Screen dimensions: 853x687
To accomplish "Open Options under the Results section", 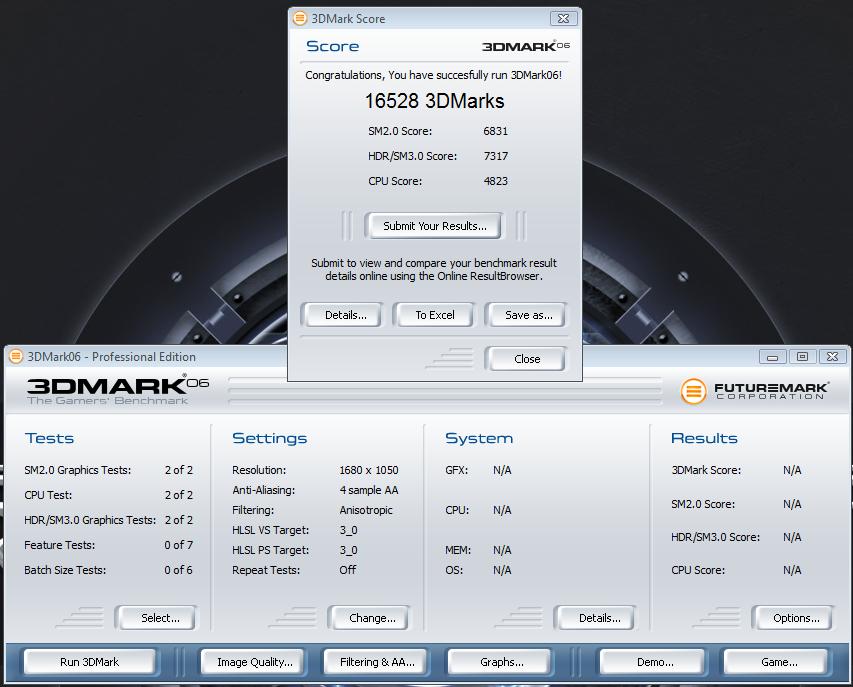I will pyautogui.click(x=796, y=618).
